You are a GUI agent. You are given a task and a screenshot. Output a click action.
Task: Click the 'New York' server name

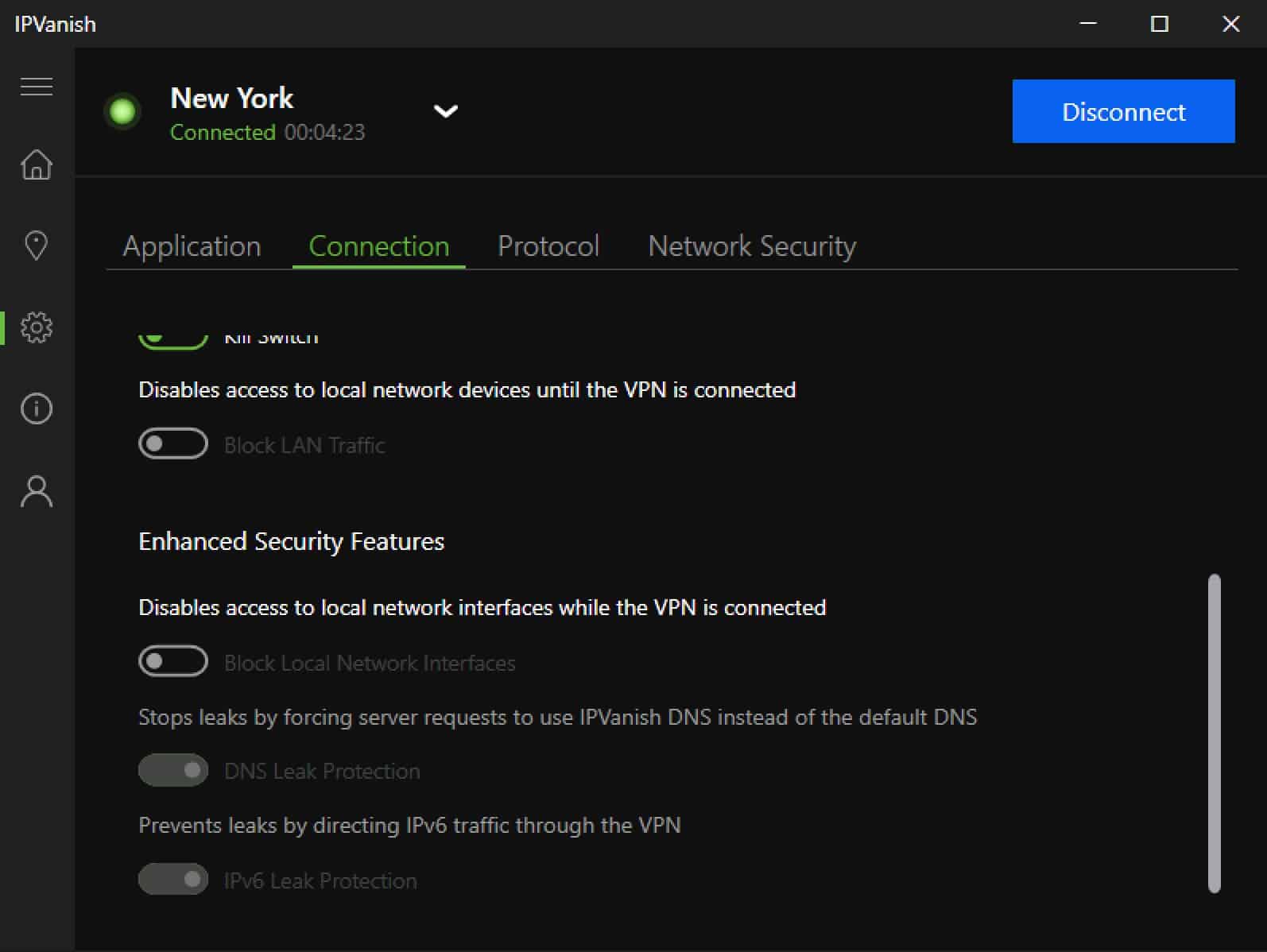[x=232, y=99]
